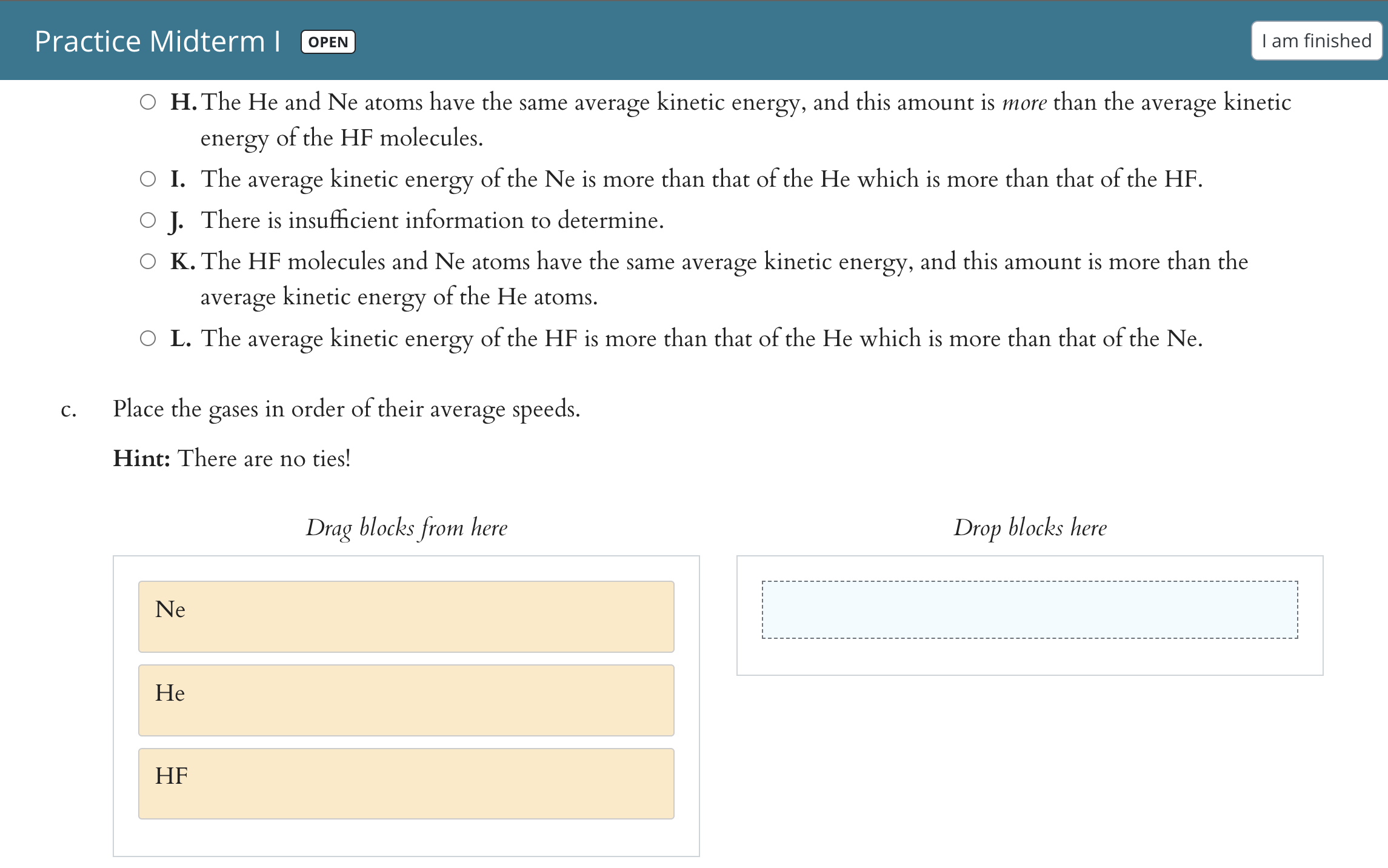Click the OPEN status badge

(328, 42)
